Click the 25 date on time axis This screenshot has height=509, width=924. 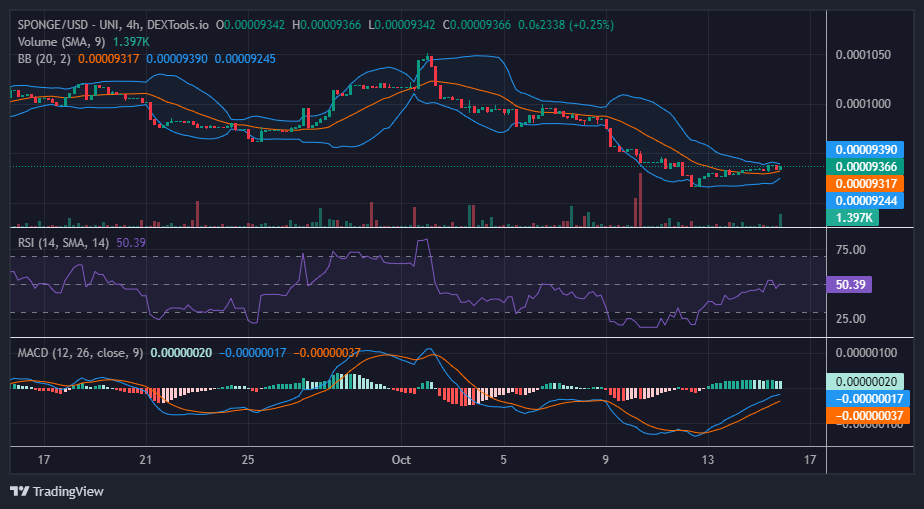(248, 460)
